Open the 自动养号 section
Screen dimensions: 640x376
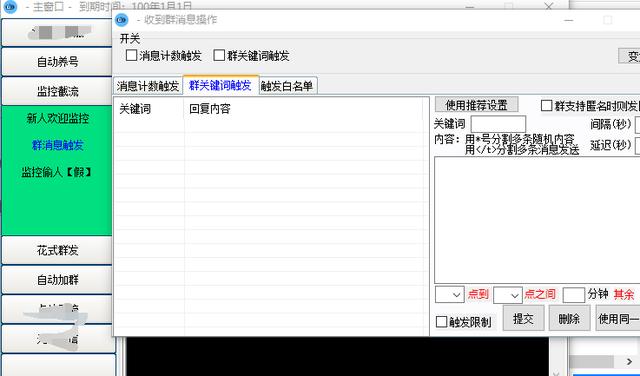[x=57, y=62]
